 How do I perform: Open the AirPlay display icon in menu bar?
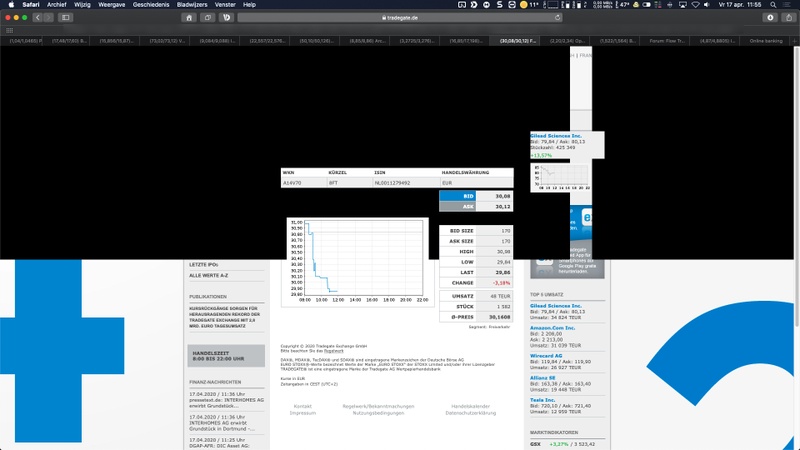tap(683, 5)
